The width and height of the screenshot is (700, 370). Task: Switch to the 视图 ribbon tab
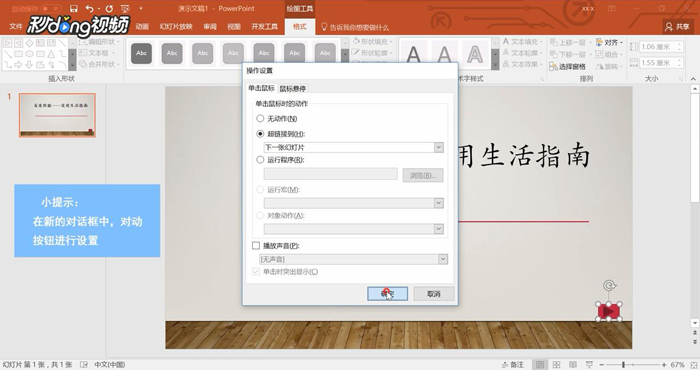(234, 27)
